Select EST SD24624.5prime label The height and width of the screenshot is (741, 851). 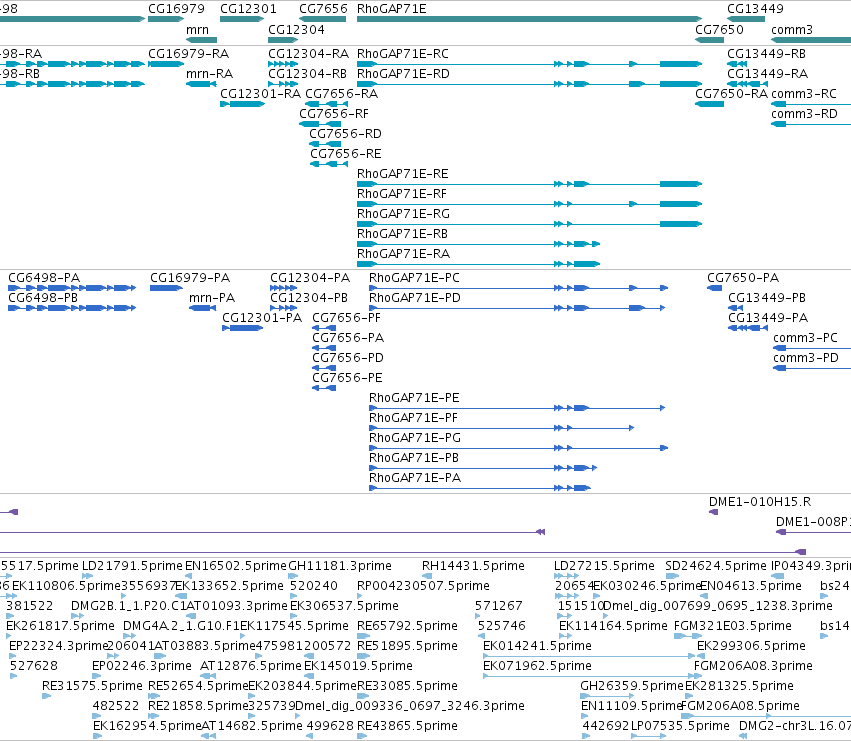[x=716, y=566]
